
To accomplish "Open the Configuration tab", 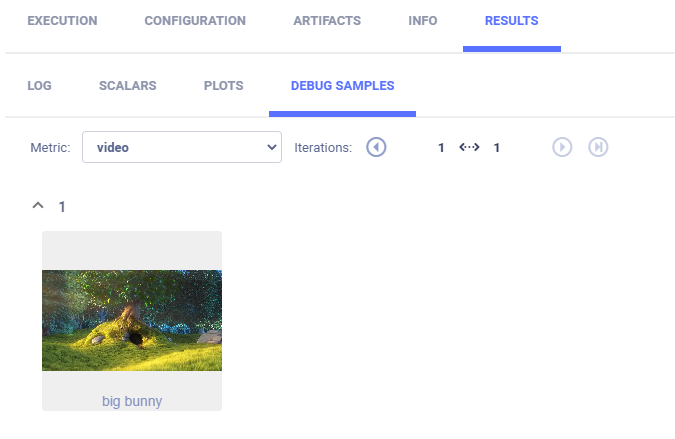I will coord(195,21).
